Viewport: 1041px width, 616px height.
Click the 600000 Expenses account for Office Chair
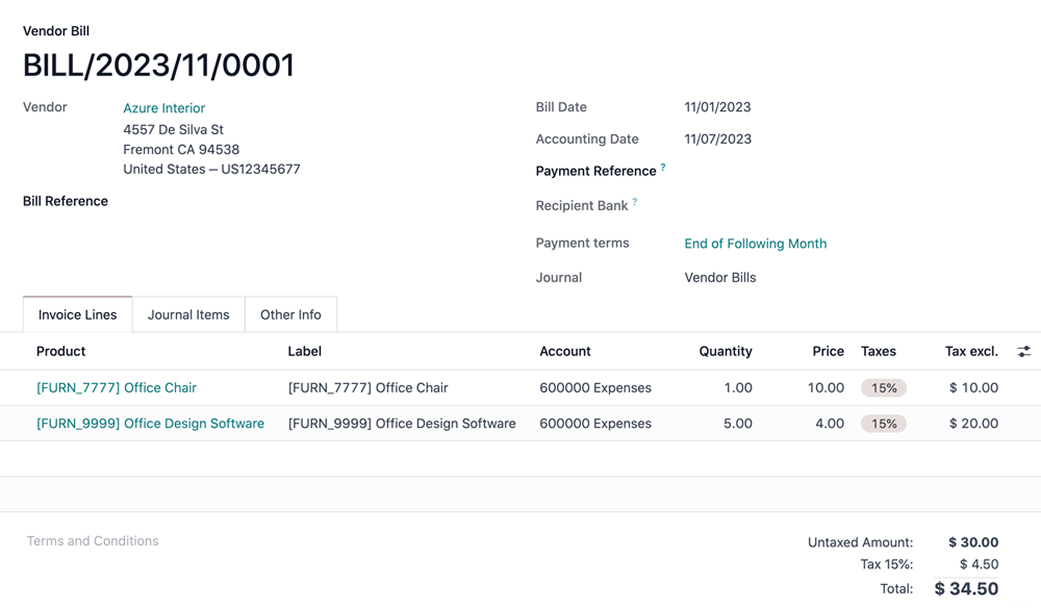[595, 388]
